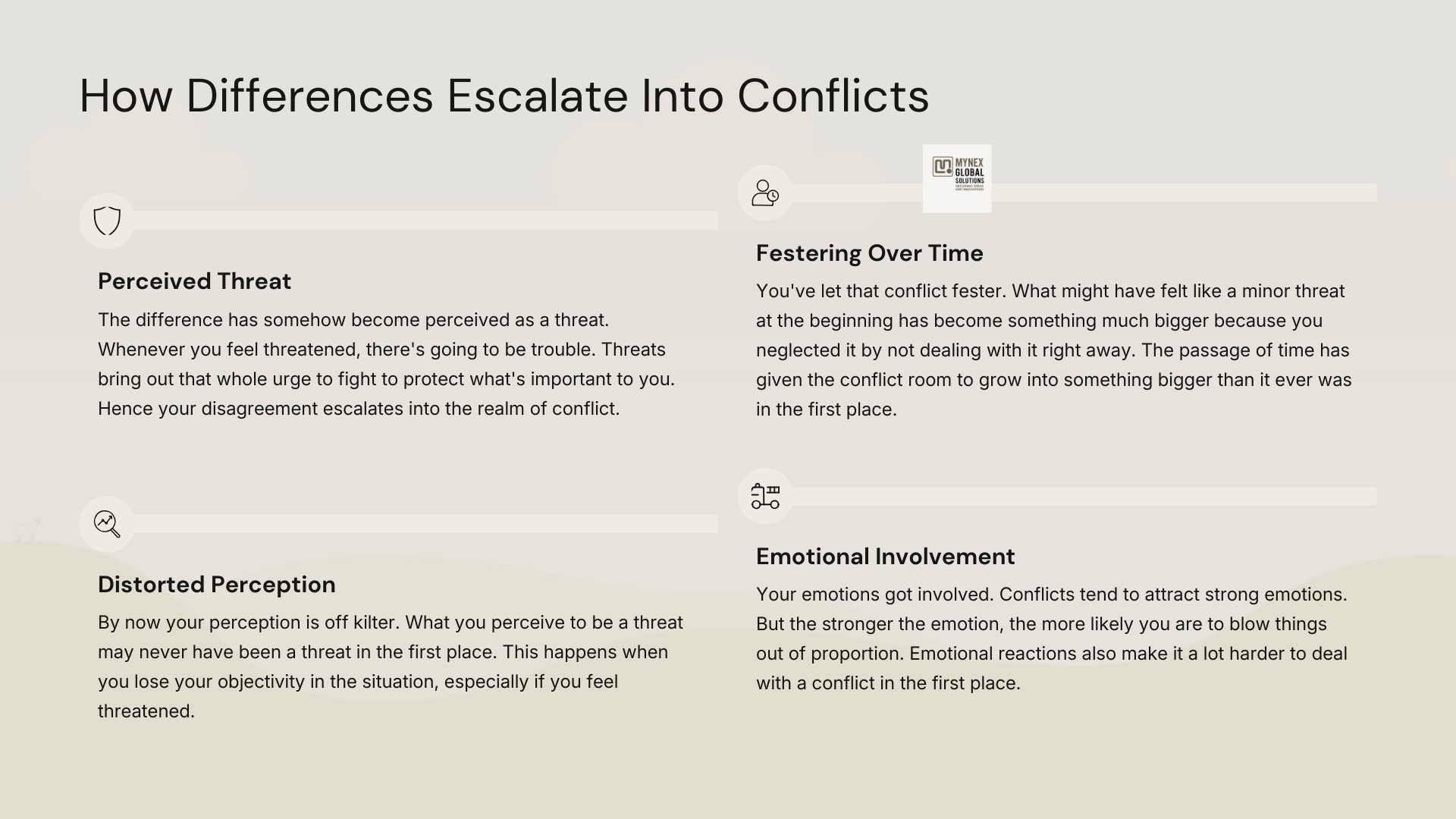Select the paragraph starting 'You've let that conflict fester'
Viewport: 1456px width, 819px height.
click(x=1053, y=350)
